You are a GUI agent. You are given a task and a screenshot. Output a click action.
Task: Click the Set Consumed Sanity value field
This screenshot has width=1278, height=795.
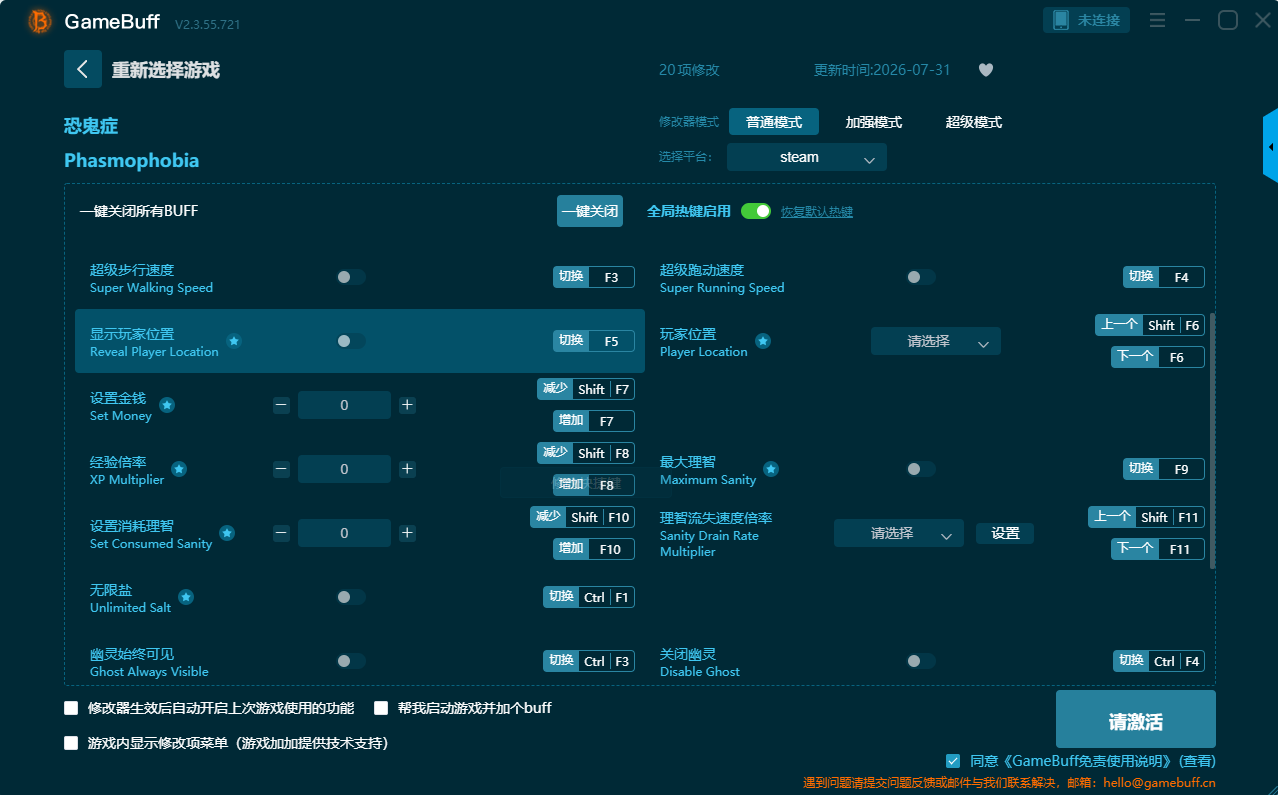click(344, 533)
